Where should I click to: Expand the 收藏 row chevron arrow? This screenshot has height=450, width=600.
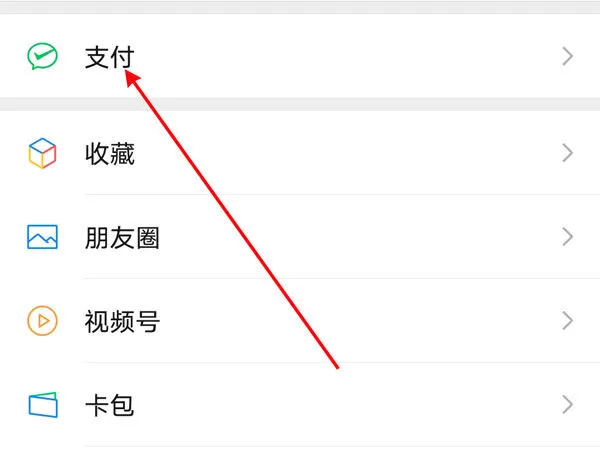click(x=567, y=153)
